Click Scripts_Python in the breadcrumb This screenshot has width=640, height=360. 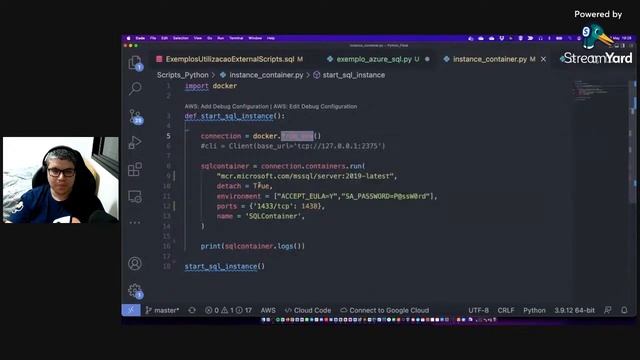click(x=182, y=75)
